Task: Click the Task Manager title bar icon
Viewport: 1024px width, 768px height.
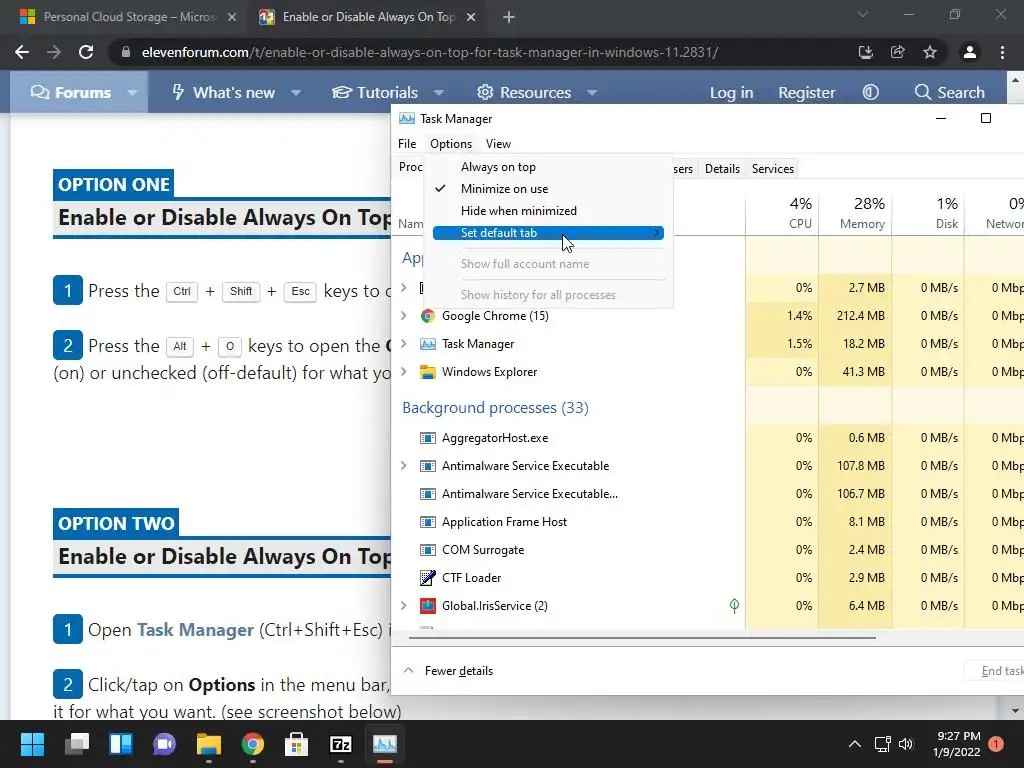Action: 407,119
